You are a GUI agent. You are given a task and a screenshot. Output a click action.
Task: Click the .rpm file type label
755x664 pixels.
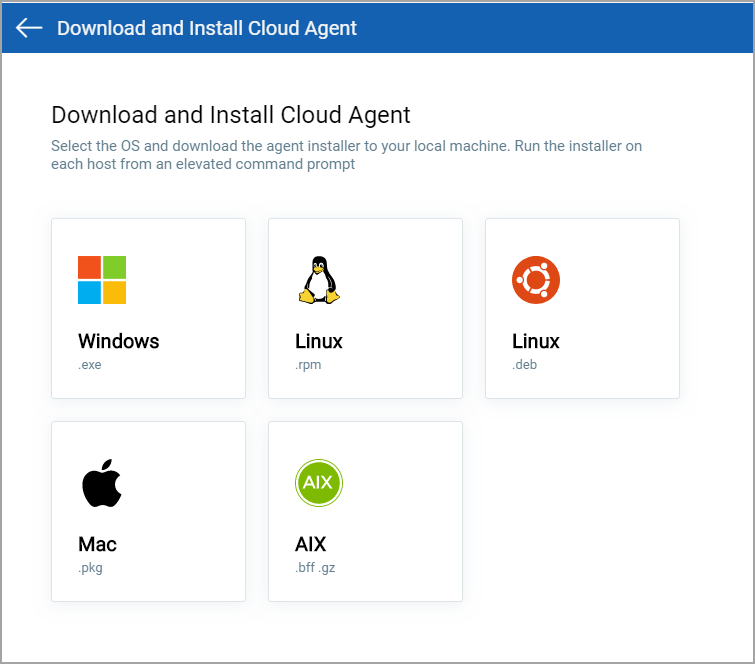308,365
